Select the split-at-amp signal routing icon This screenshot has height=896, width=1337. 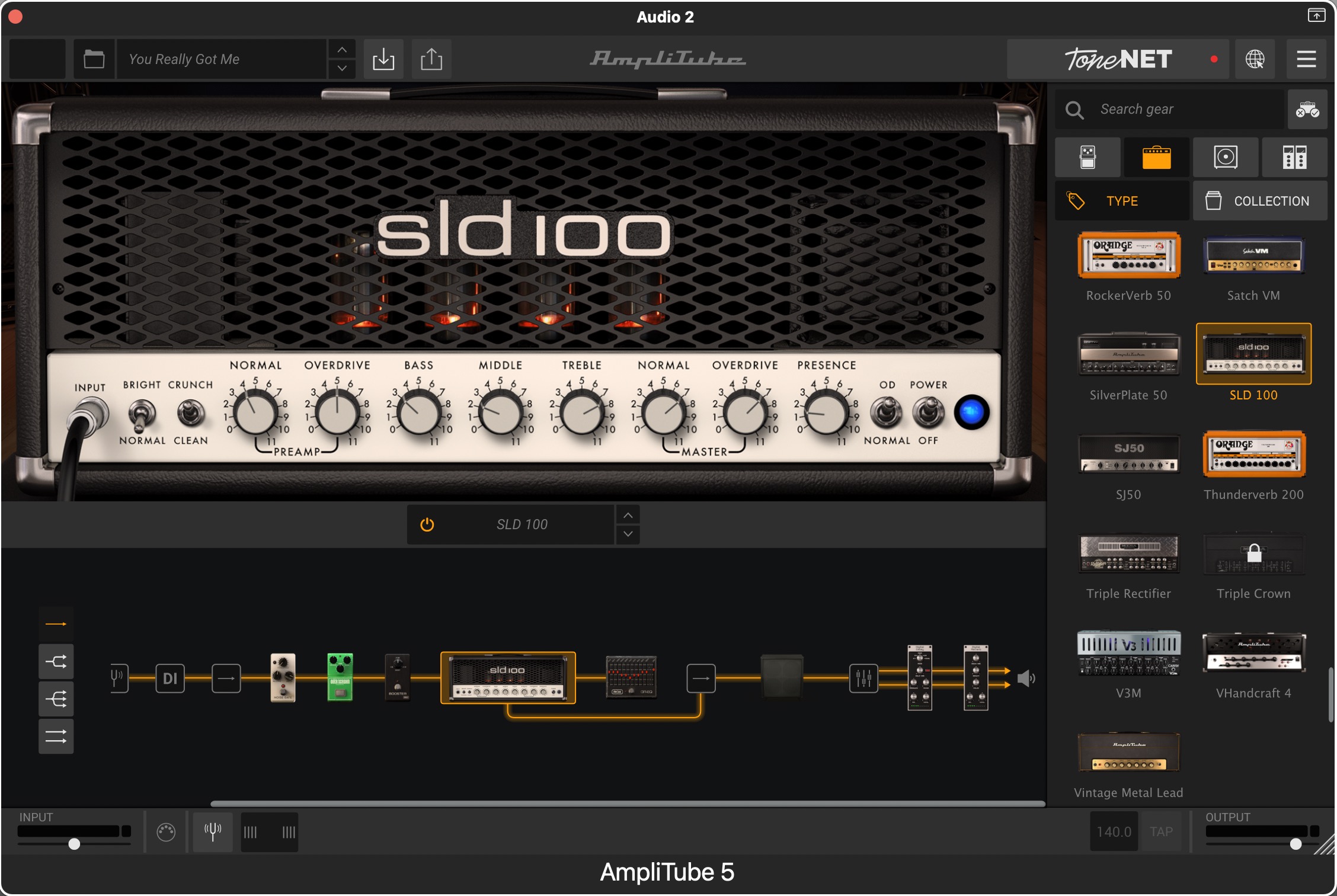[56, 661]
